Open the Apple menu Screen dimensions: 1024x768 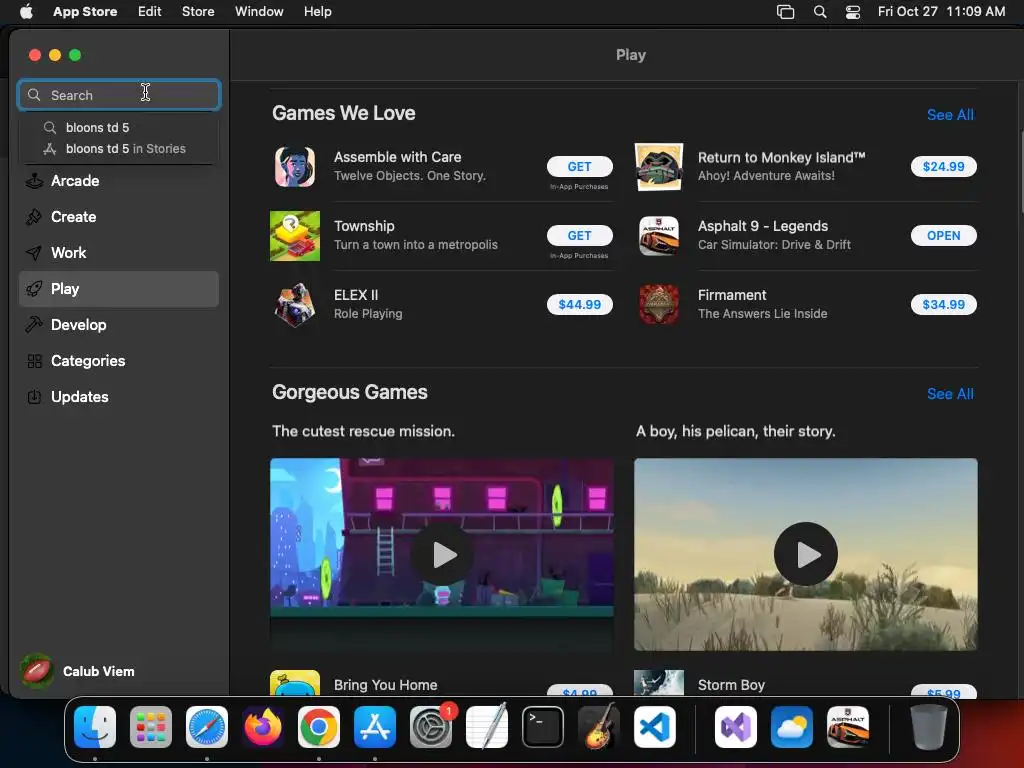tap(26, 11)
